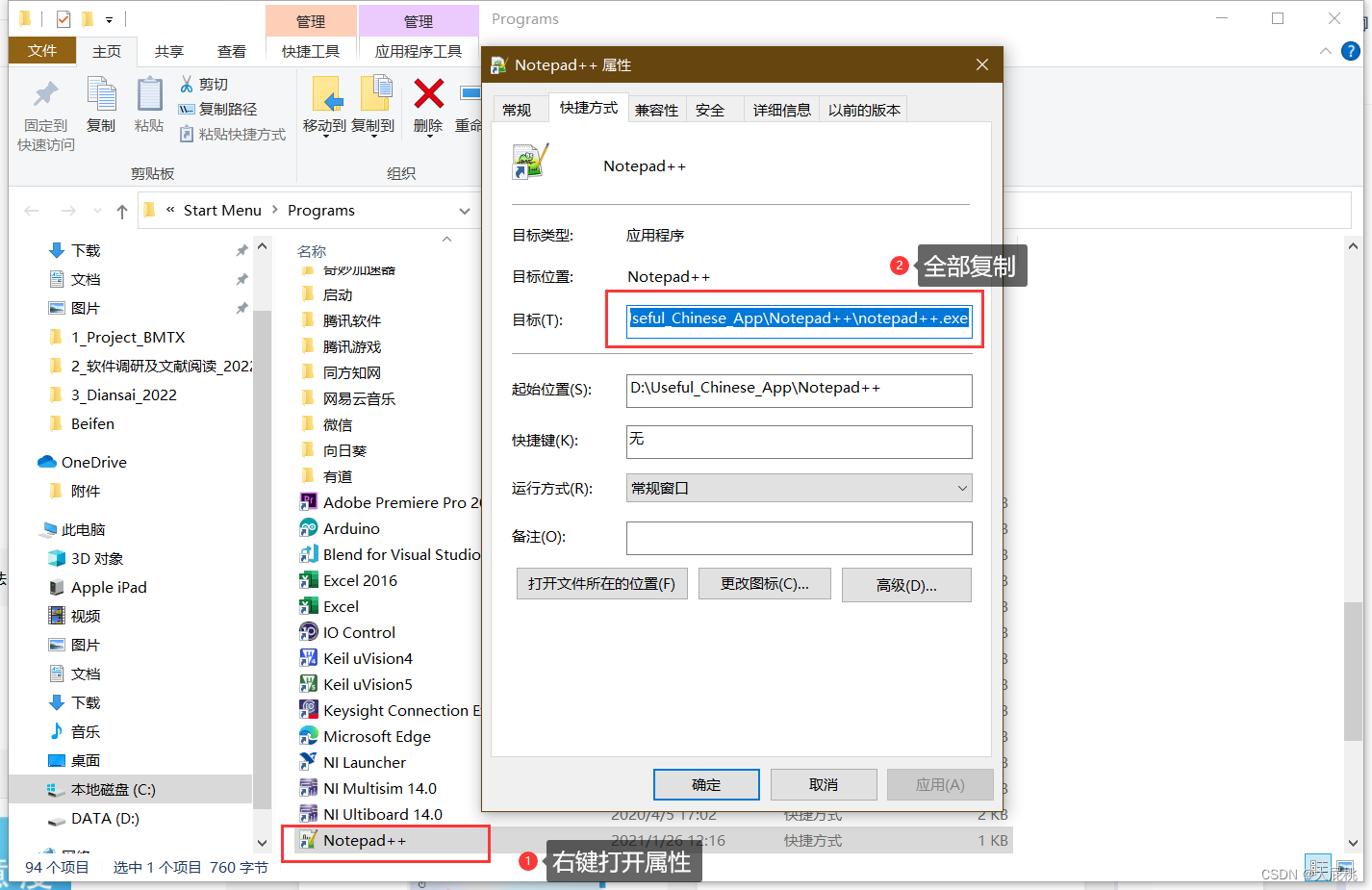Viewport: 1372px width, 890px height.
Task: Select the Notepad++ shortcut in list
Action: 365,840
